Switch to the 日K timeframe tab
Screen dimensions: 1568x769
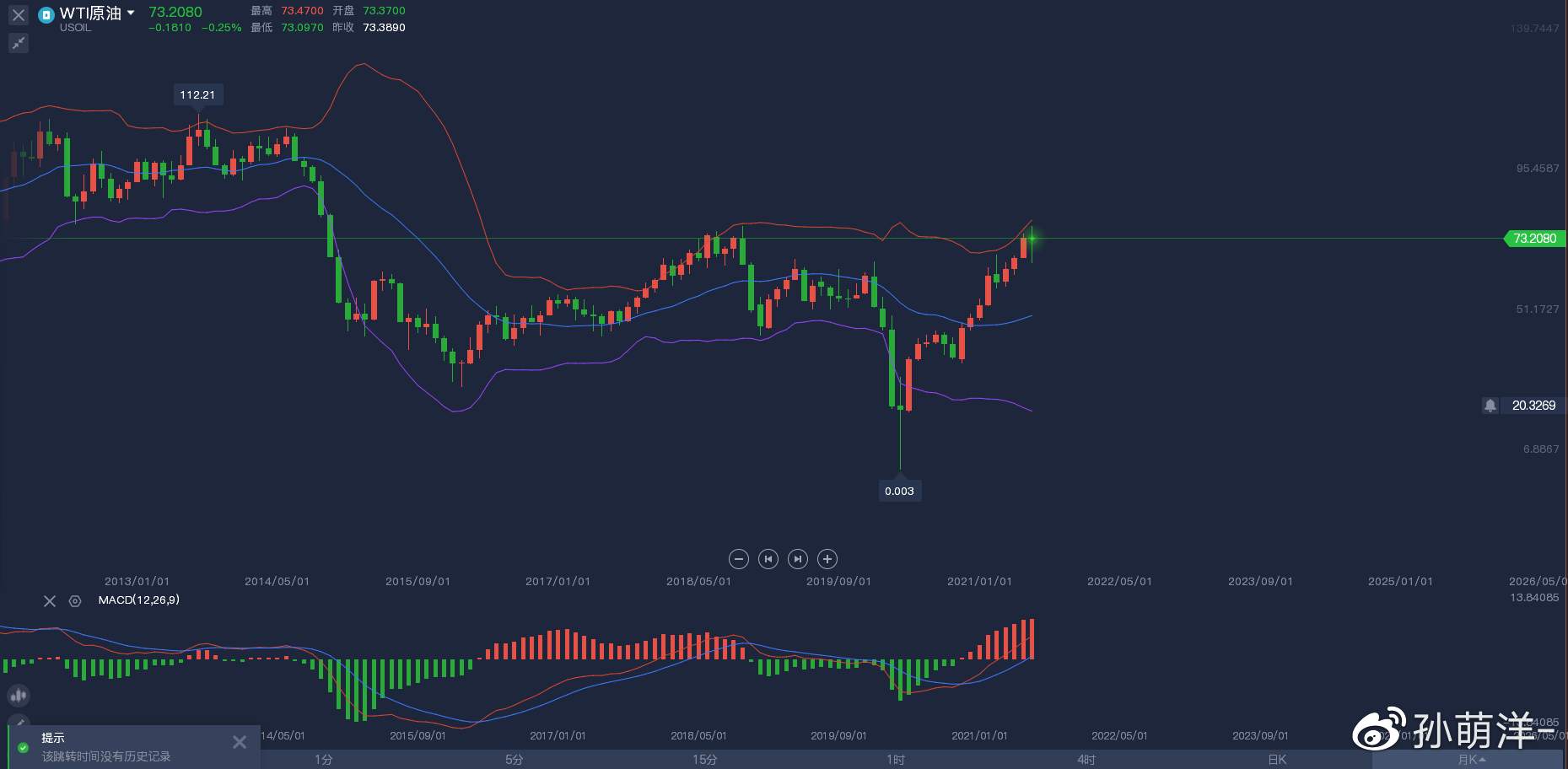[1278, 760]
